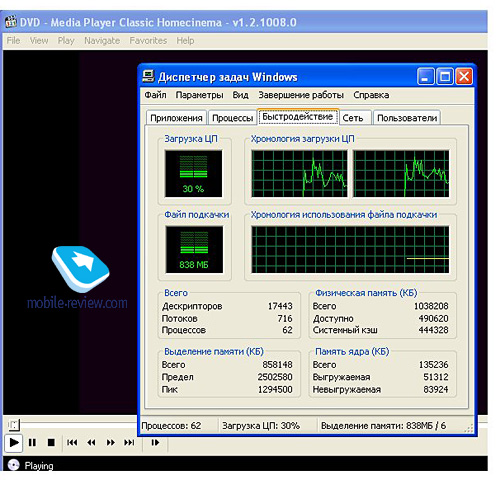Stop playback with the square Stop button

pyautogui.click(x=51, y=443)
